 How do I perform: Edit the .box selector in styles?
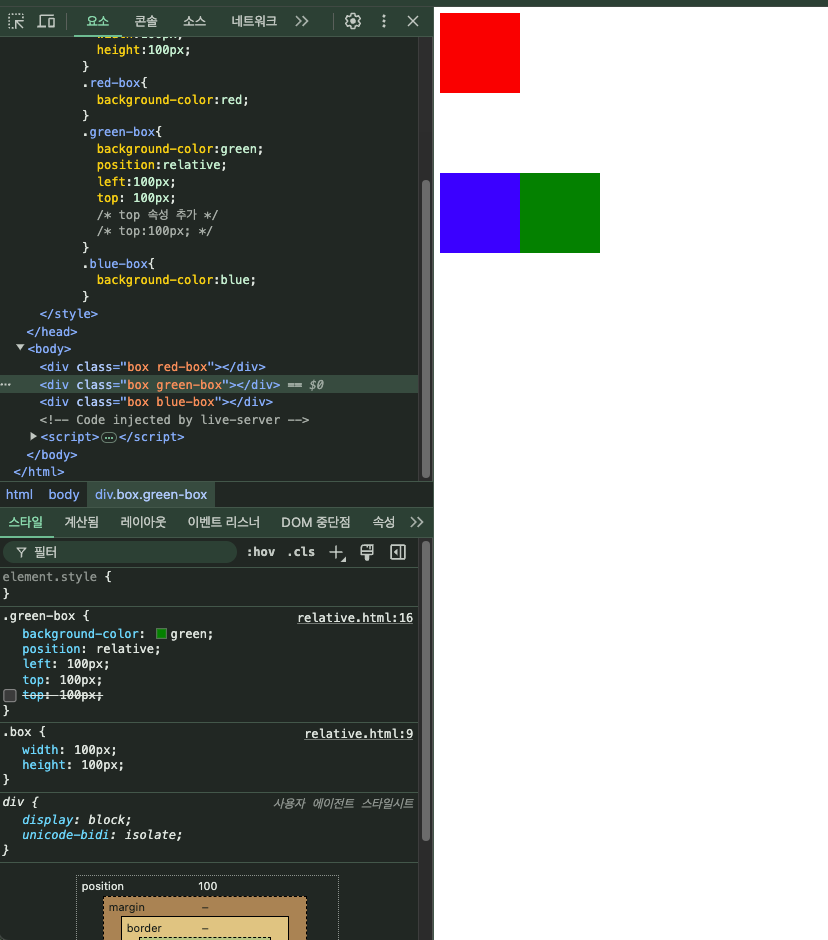[17, 732]
